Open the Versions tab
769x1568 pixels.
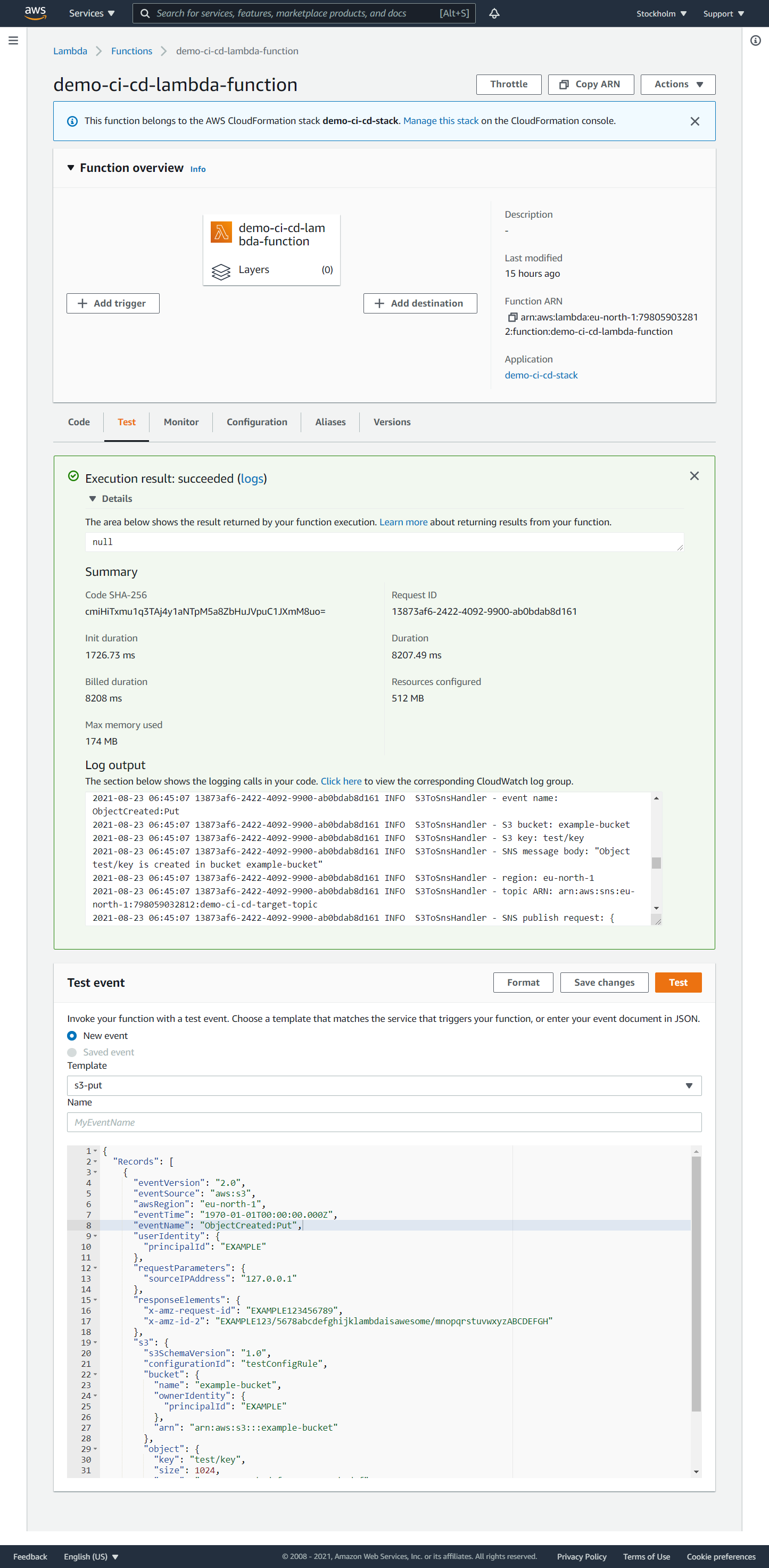pyautogui.click(x=392, y=422)
